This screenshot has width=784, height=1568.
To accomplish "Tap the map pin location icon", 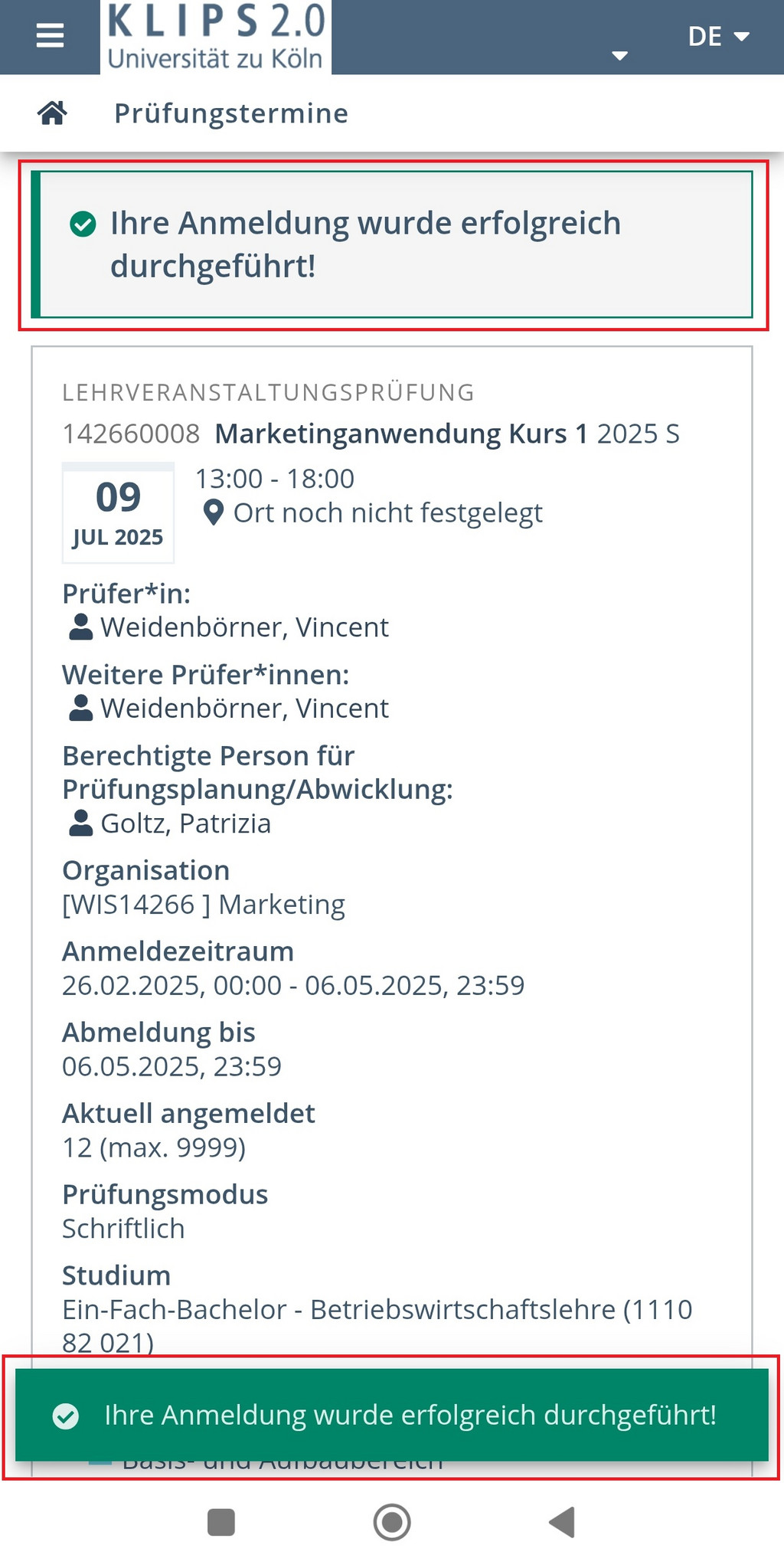I will coord(214,513).
